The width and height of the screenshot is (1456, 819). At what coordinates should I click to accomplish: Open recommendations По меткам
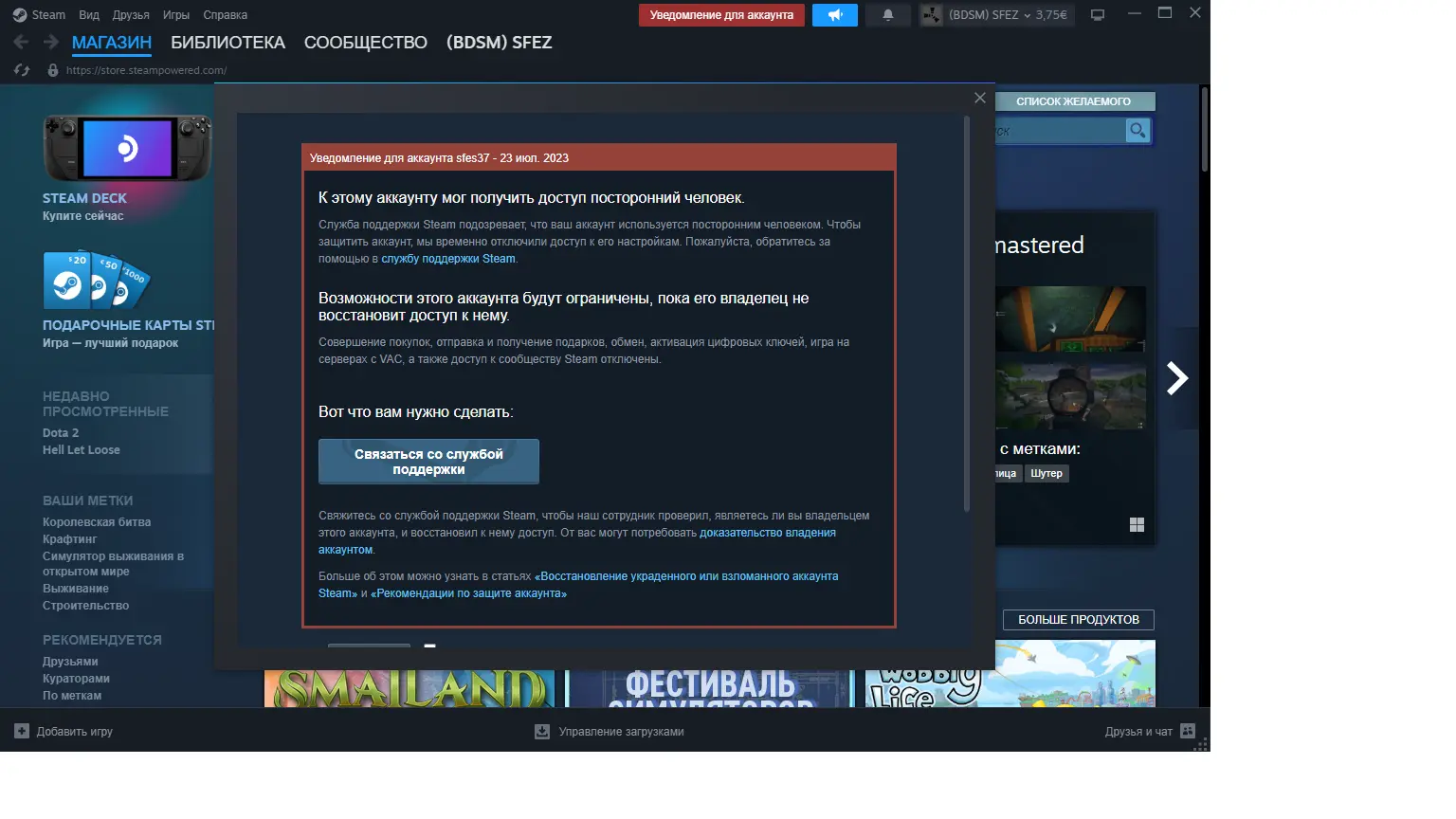72,696
